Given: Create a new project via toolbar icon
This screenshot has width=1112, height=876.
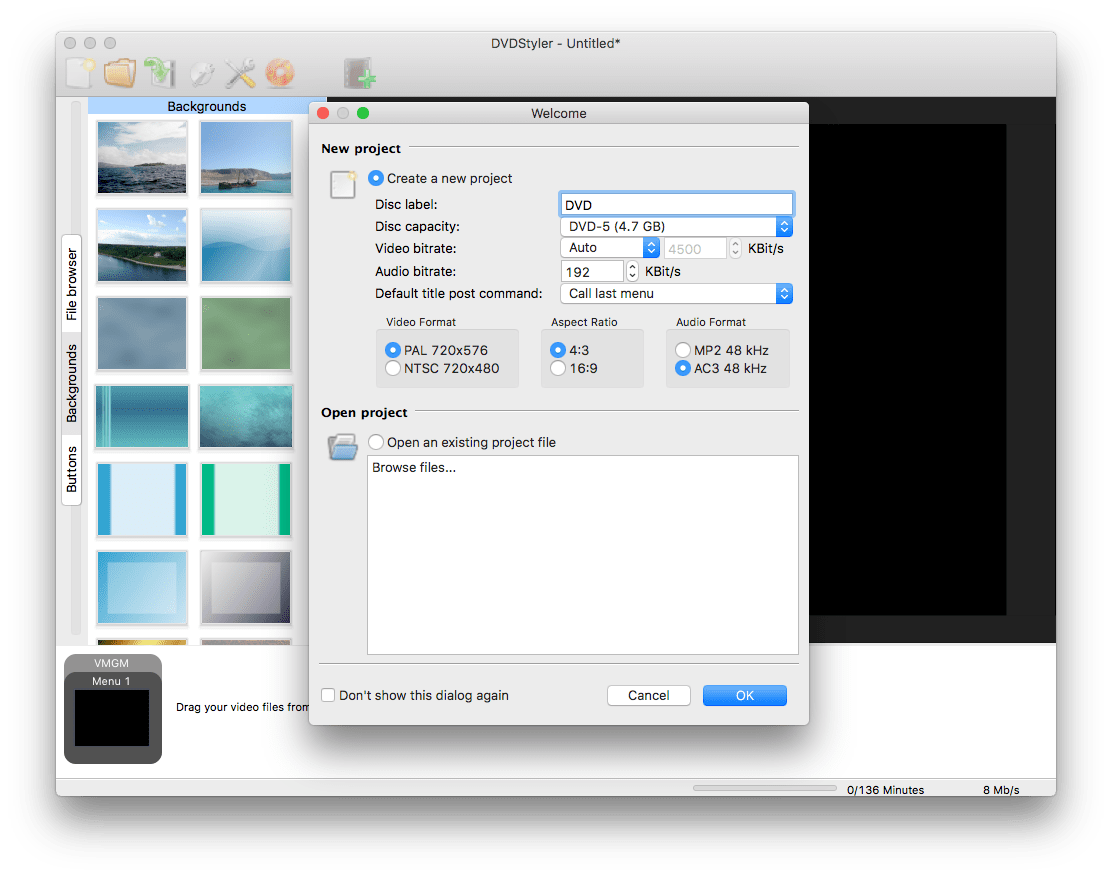Looking at the screenshot, I should pyautogui.click(x=80, y=72).
